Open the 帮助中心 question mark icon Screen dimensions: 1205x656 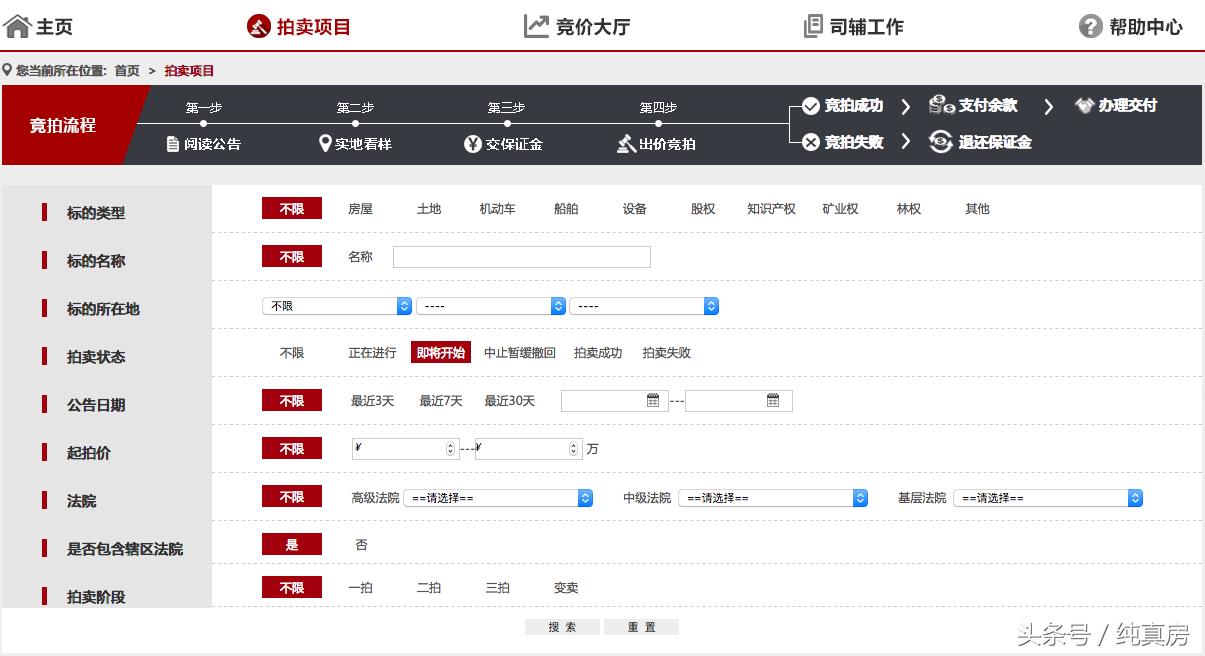click(1090, 25)
